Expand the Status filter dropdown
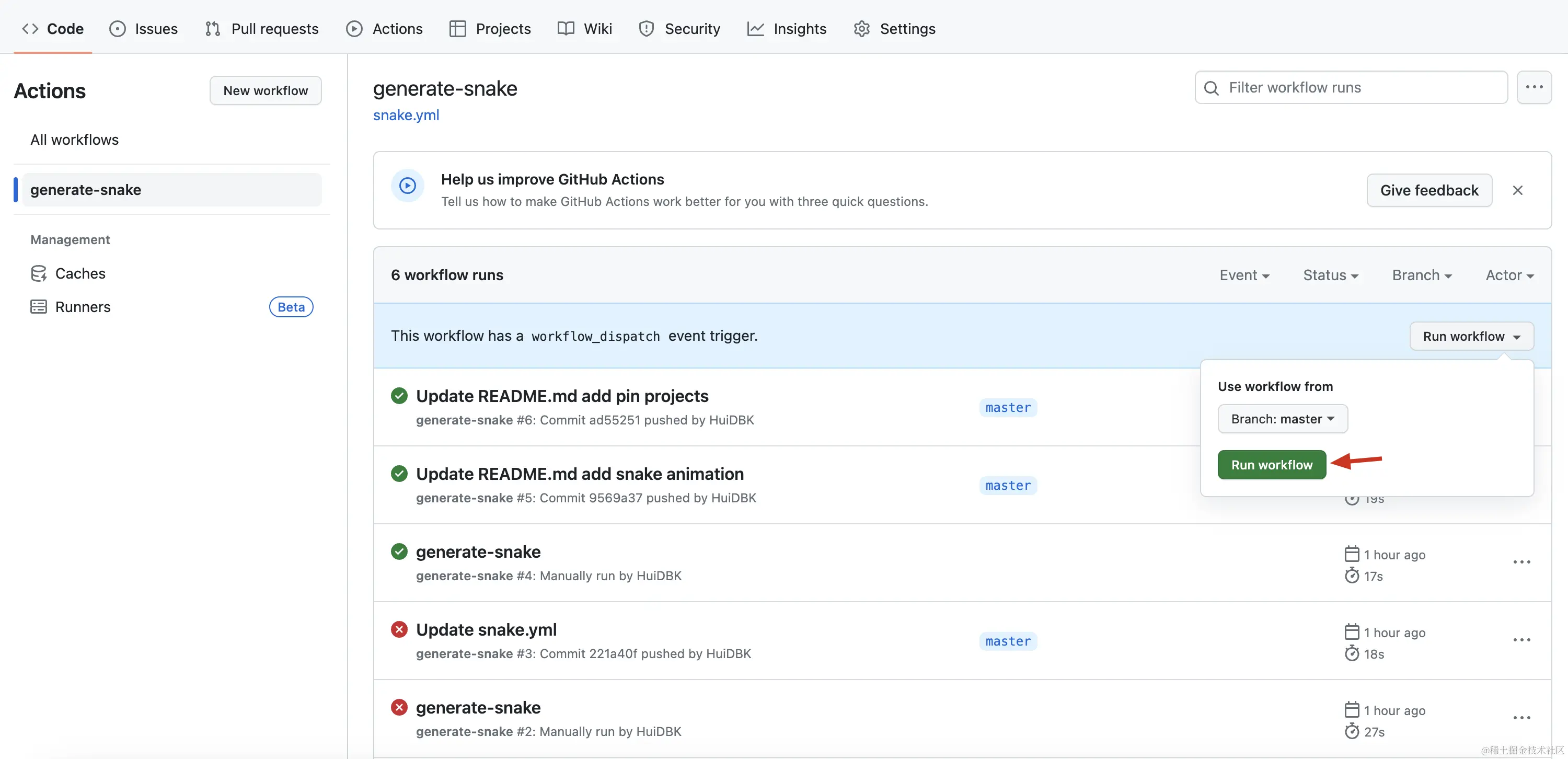The image size is (1568, 759). [x=1330, y=275]
